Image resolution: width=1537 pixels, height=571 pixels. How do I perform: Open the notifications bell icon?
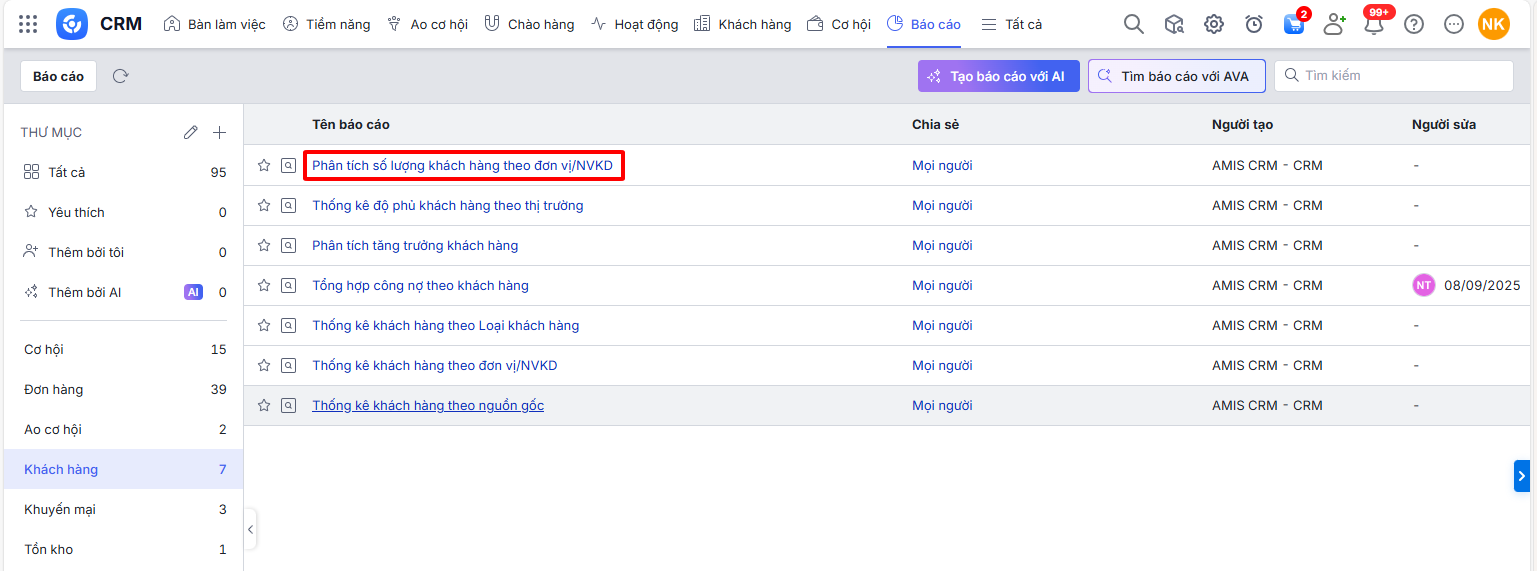pyautogui.click(x=1374, y=24)
